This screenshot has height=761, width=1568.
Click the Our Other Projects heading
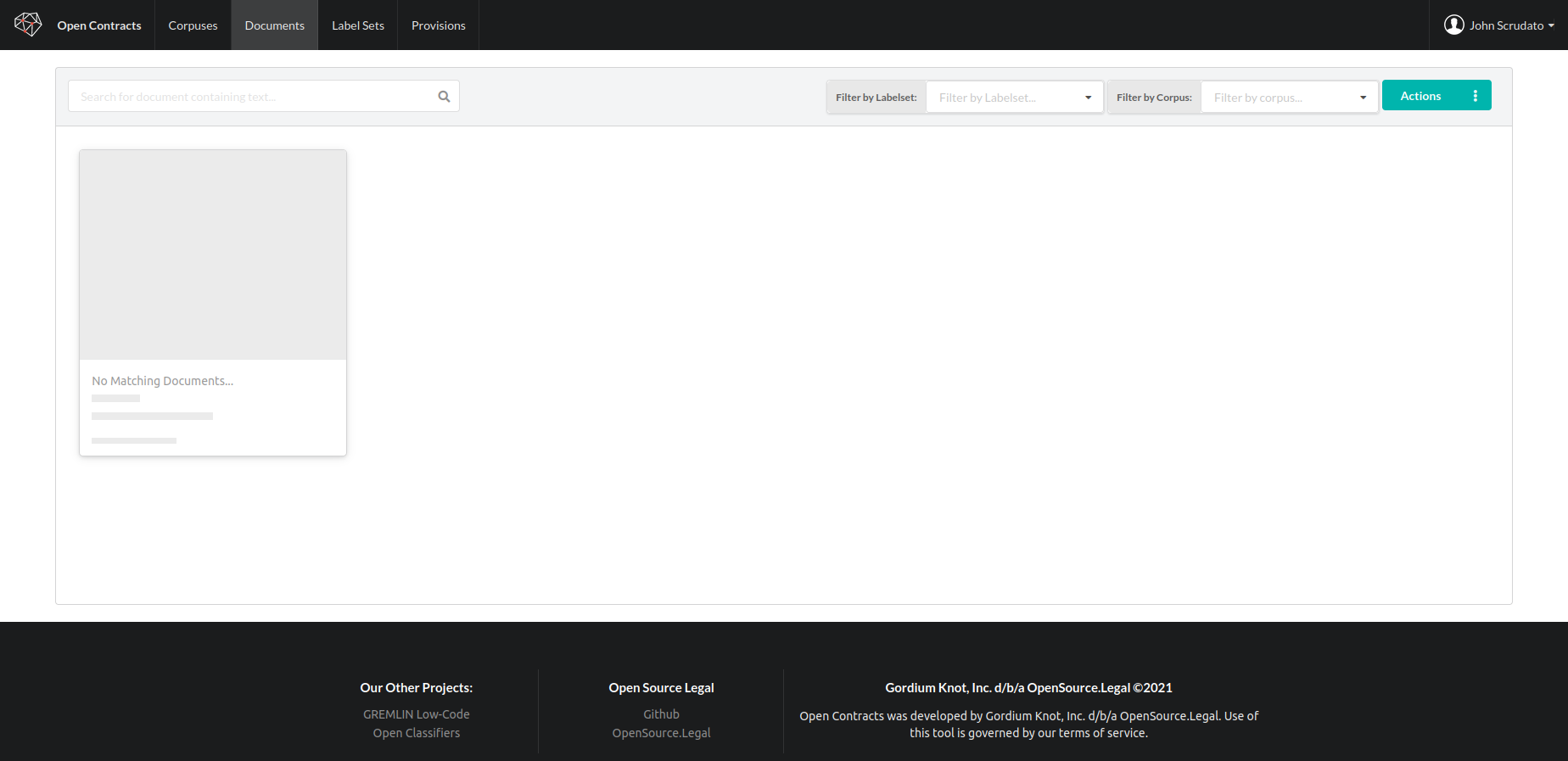coord(417,688)
